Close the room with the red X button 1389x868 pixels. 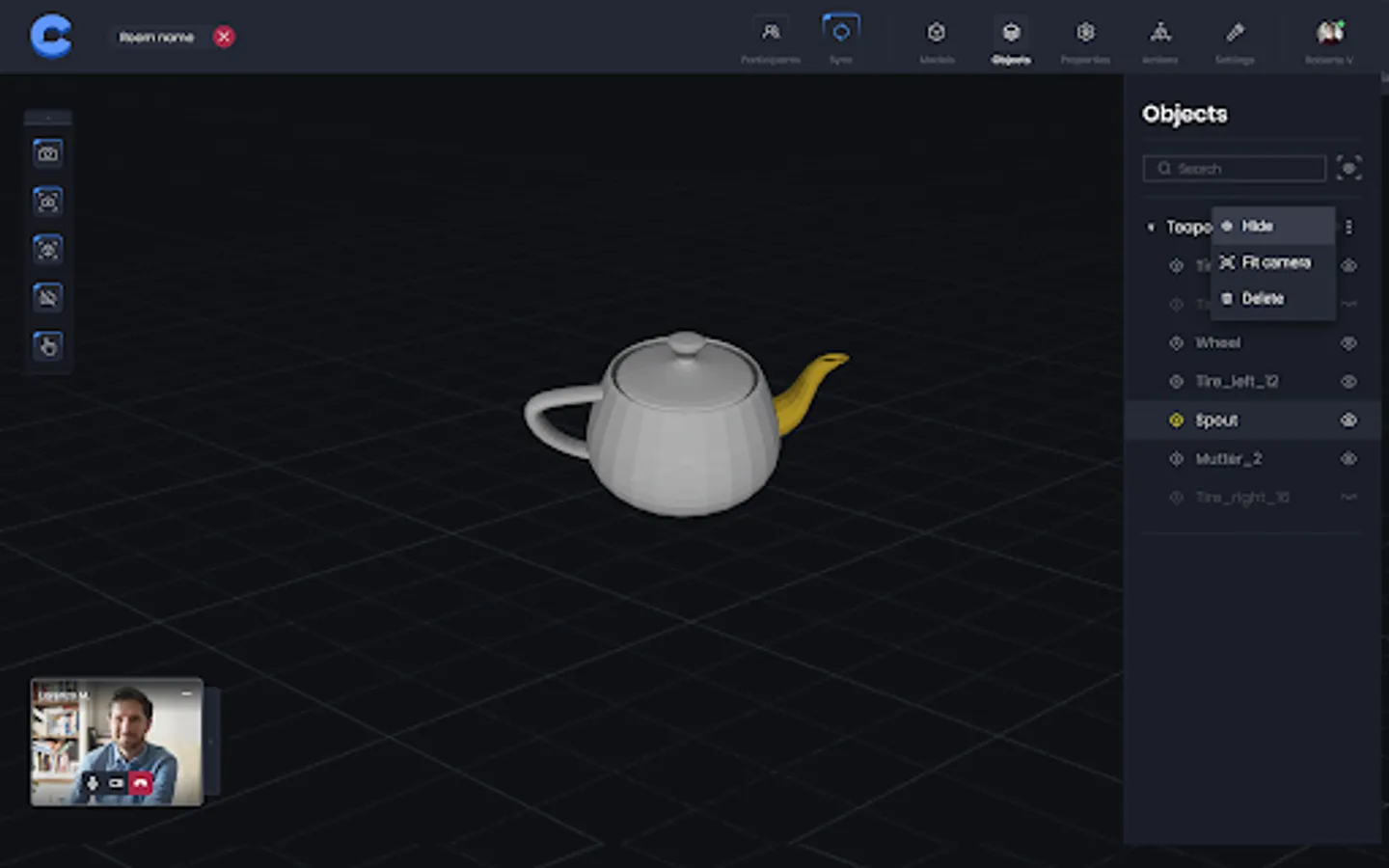tap(224, 37)
